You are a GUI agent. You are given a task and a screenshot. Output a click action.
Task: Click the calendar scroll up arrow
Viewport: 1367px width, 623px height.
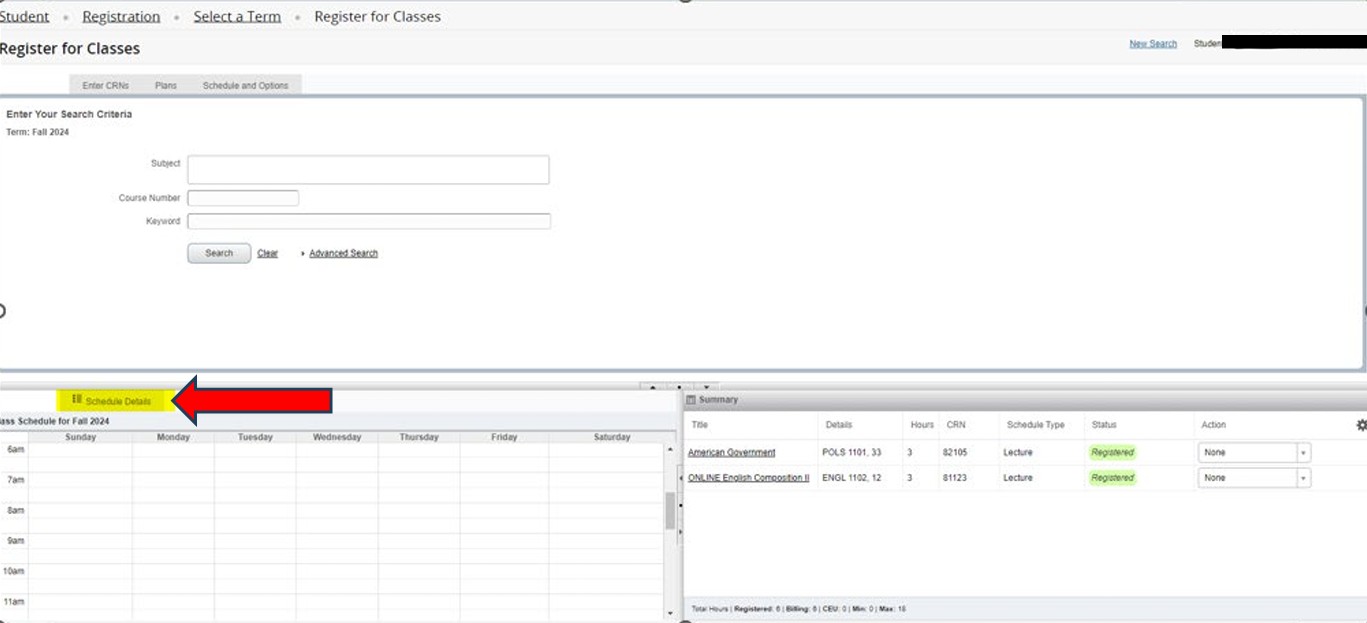[670, 450]
